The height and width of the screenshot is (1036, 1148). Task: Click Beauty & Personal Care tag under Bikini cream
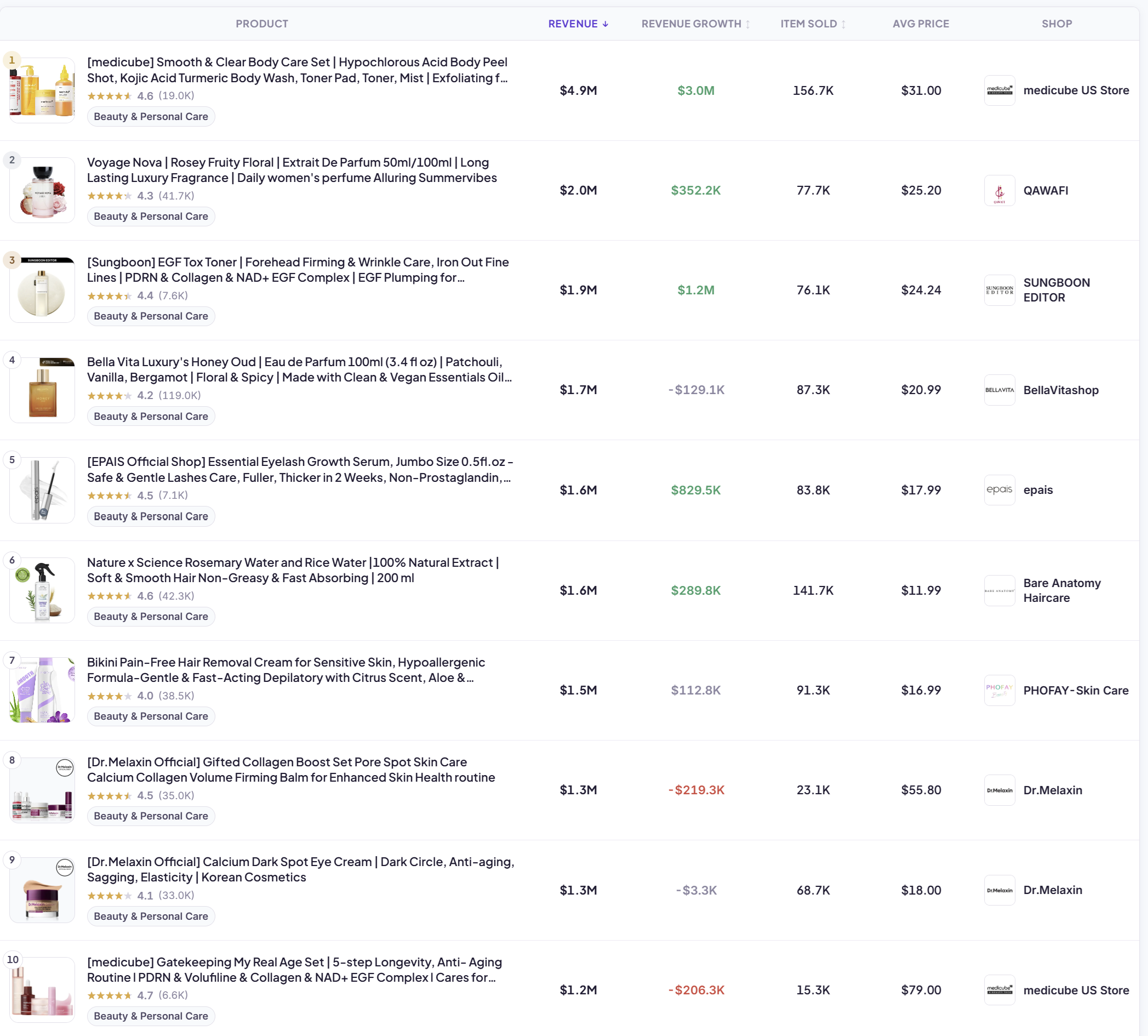(151, 716)
